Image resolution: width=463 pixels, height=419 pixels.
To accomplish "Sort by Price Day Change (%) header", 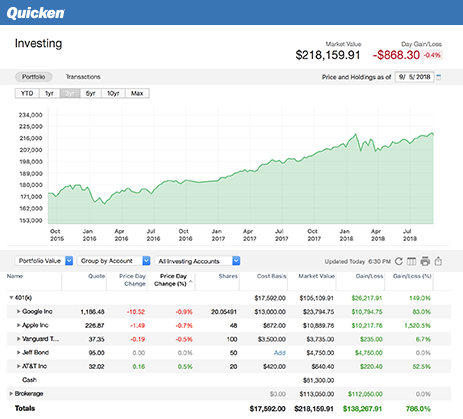I will (x=173, y=280).
